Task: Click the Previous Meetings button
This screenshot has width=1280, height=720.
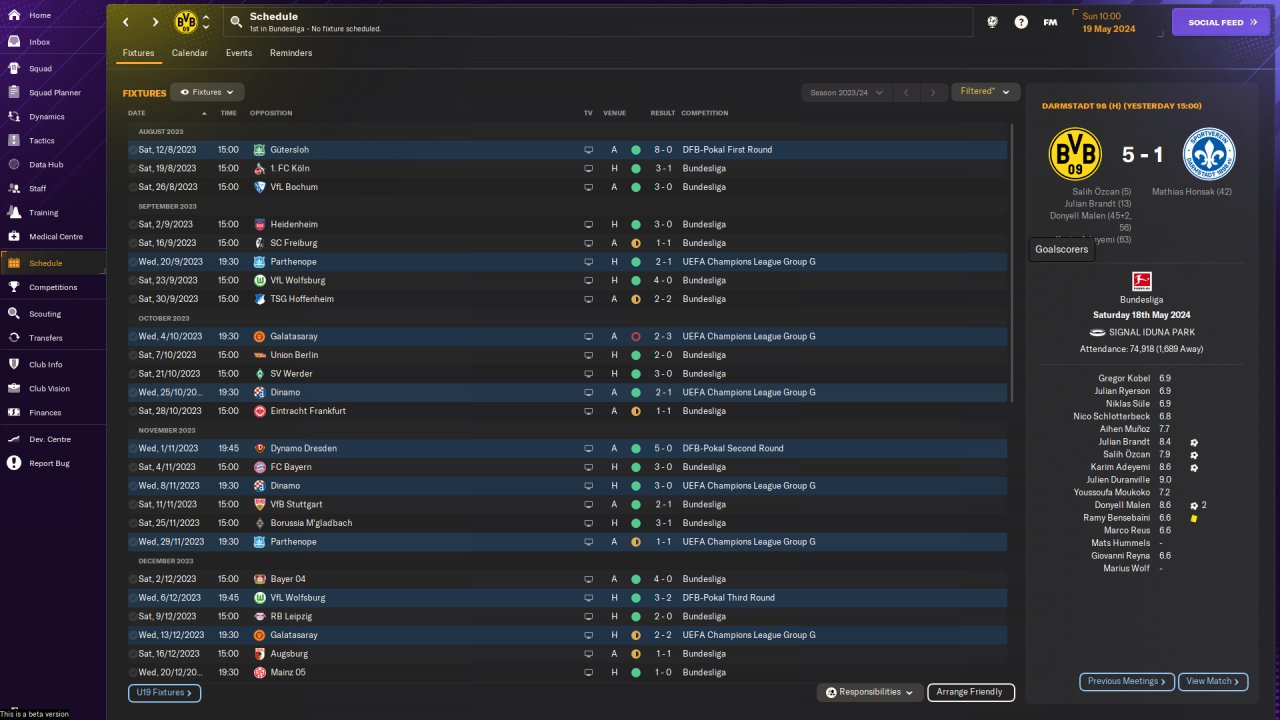Action: (x=1127, y=682)
